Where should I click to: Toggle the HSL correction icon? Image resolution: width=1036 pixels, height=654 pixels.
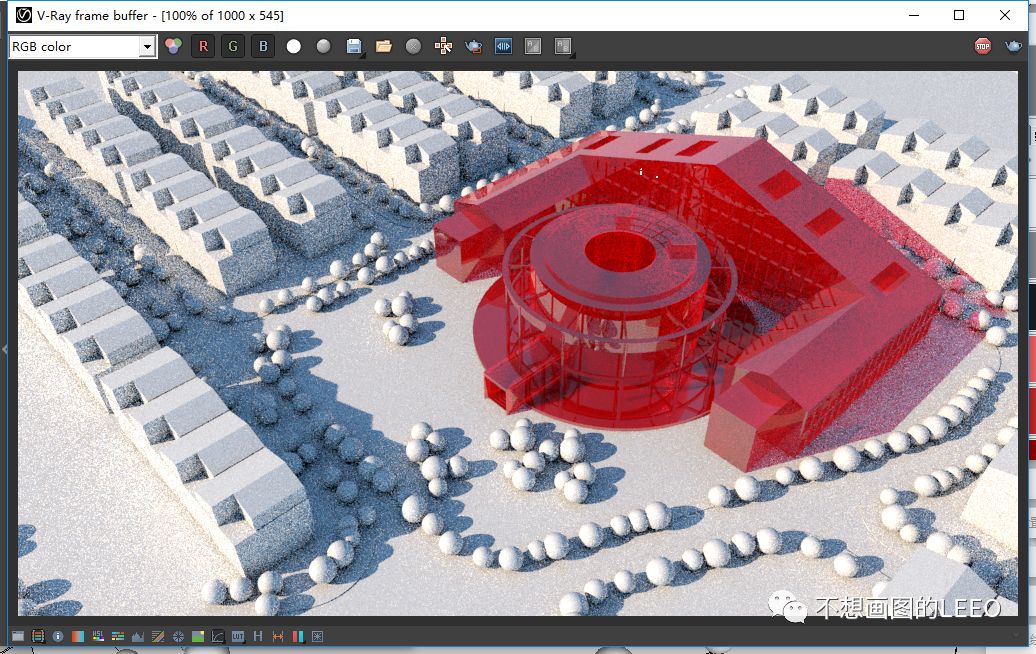[98, 636]
